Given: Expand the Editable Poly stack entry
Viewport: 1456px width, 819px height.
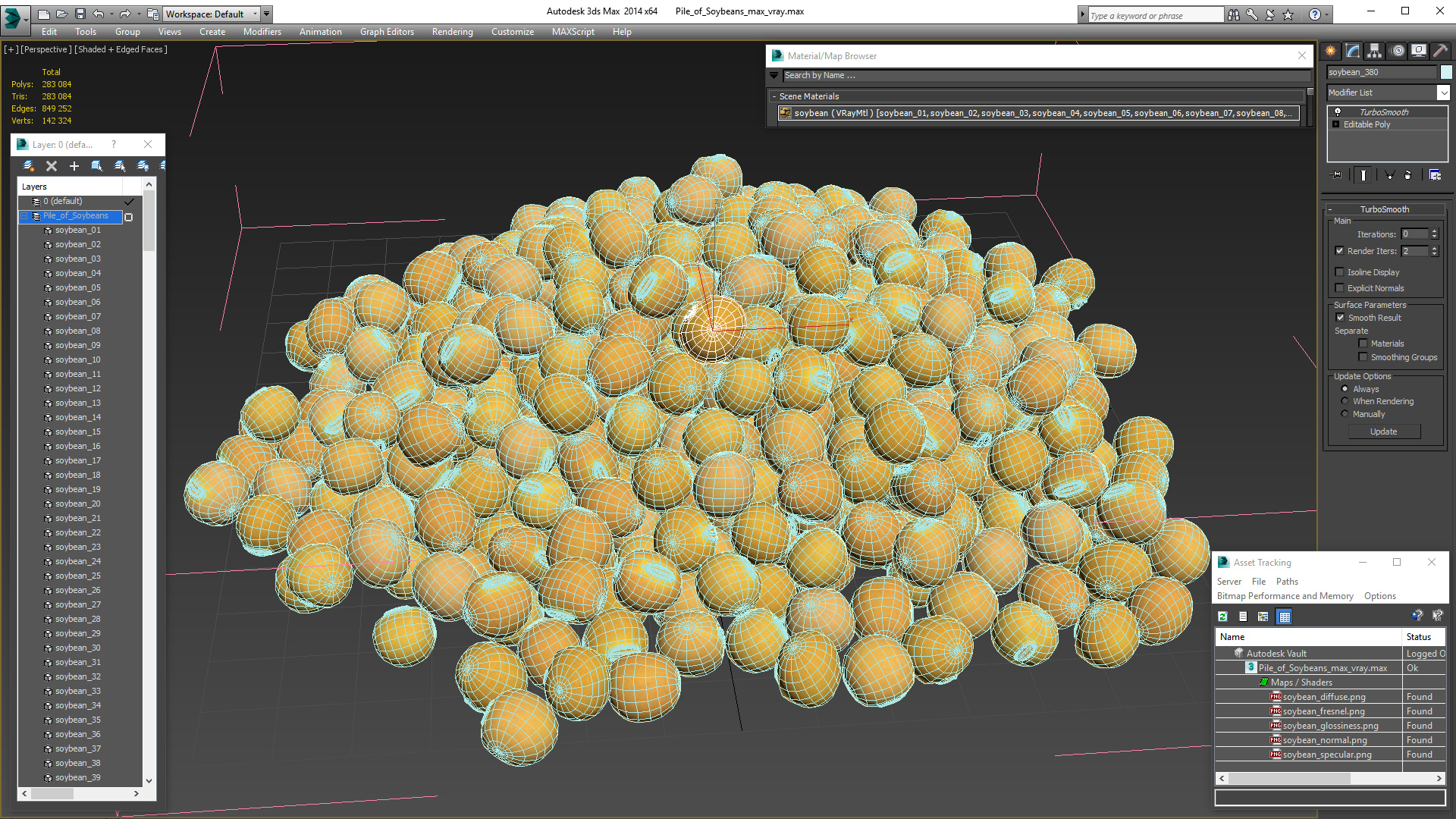Looking at the screenshot, I should click(1336, 124).
